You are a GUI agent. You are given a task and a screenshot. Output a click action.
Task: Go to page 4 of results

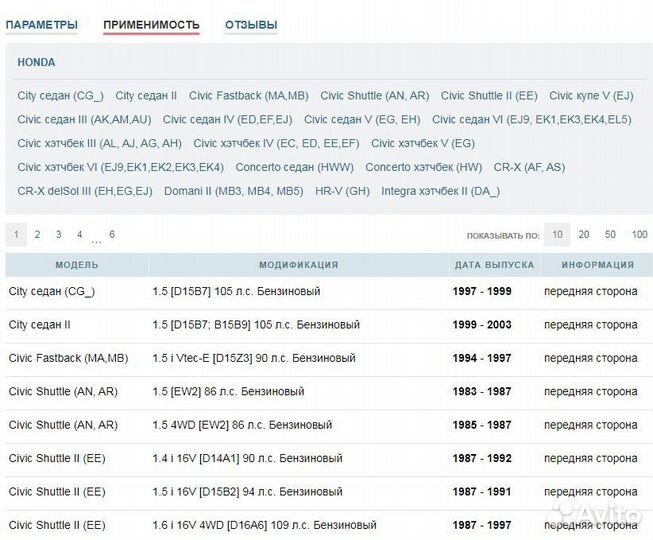pos(80,235)
